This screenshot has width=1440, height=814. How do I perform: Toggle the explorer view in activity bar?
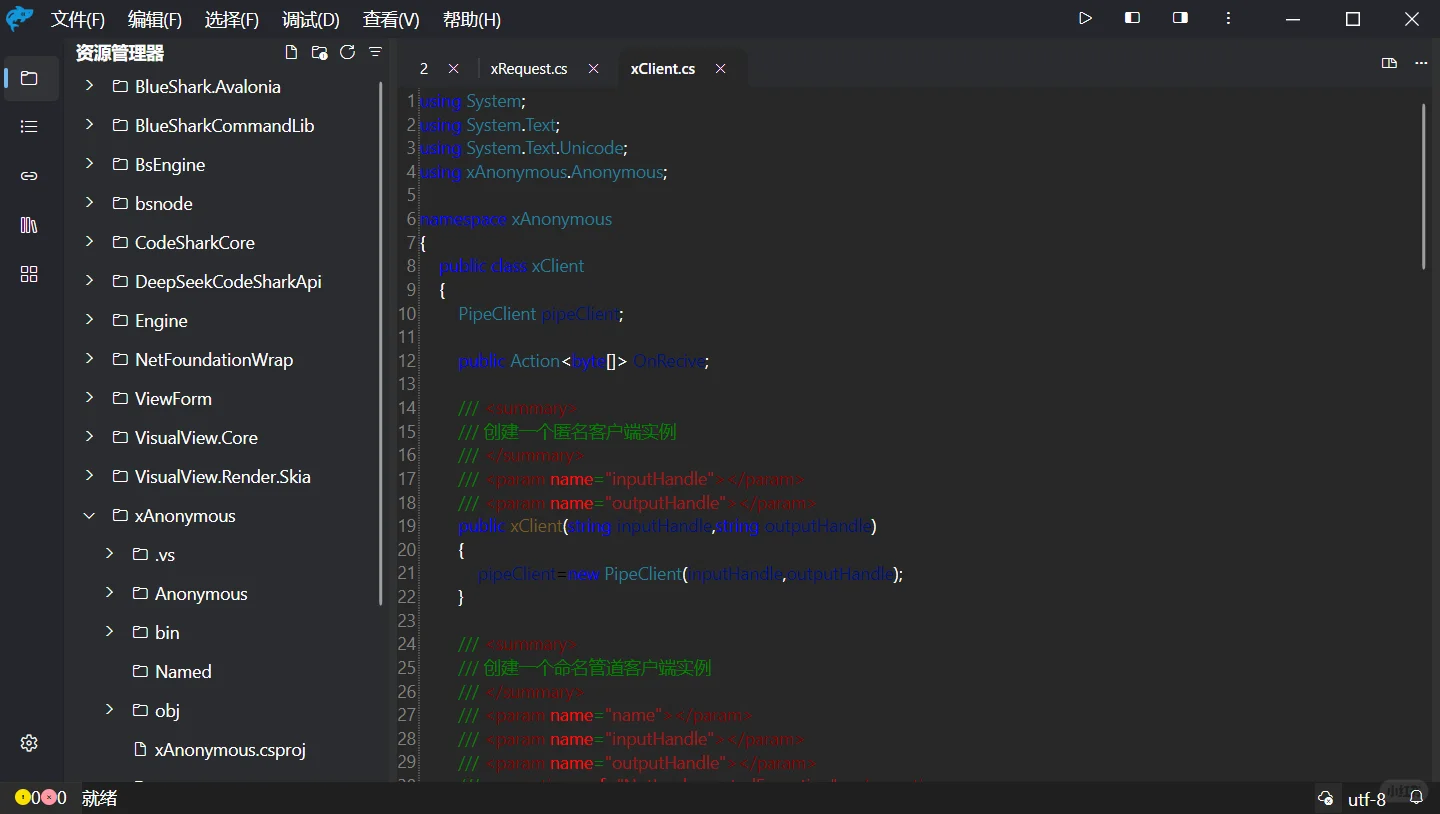point(29,78)
